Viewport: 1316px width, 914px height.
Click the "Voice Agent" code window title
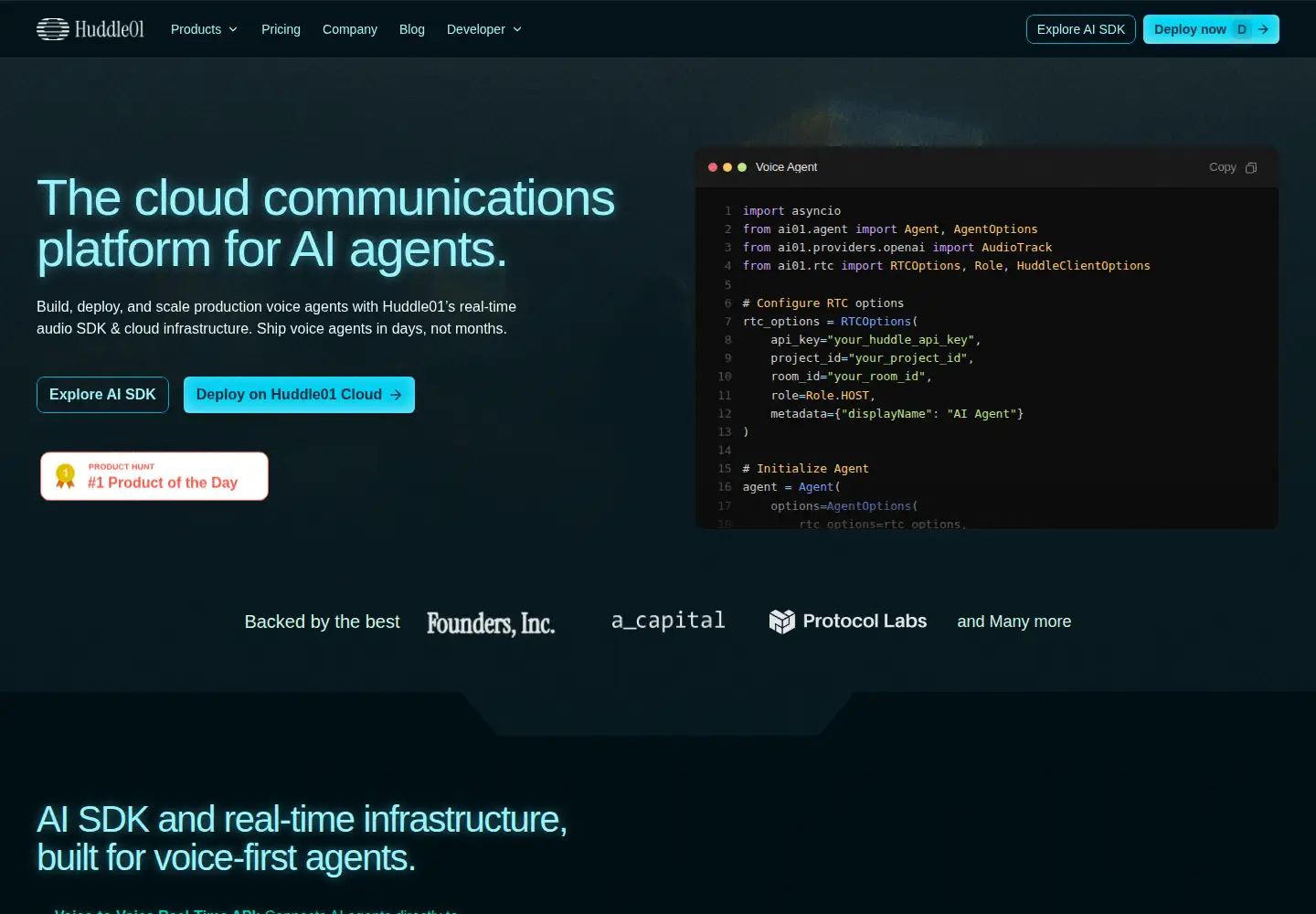point(786,167)
